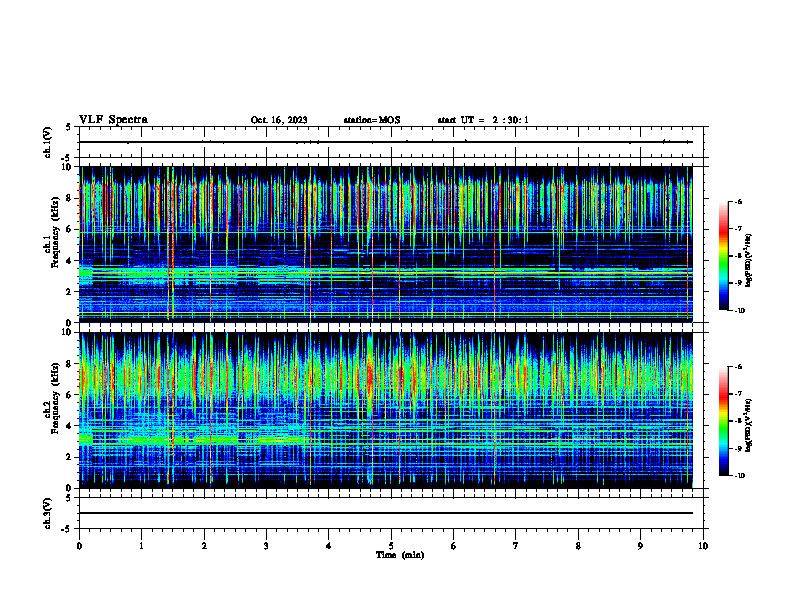Click time axis tick label "6"
This screenshot has height=612, width=792.
pos(454,546)
